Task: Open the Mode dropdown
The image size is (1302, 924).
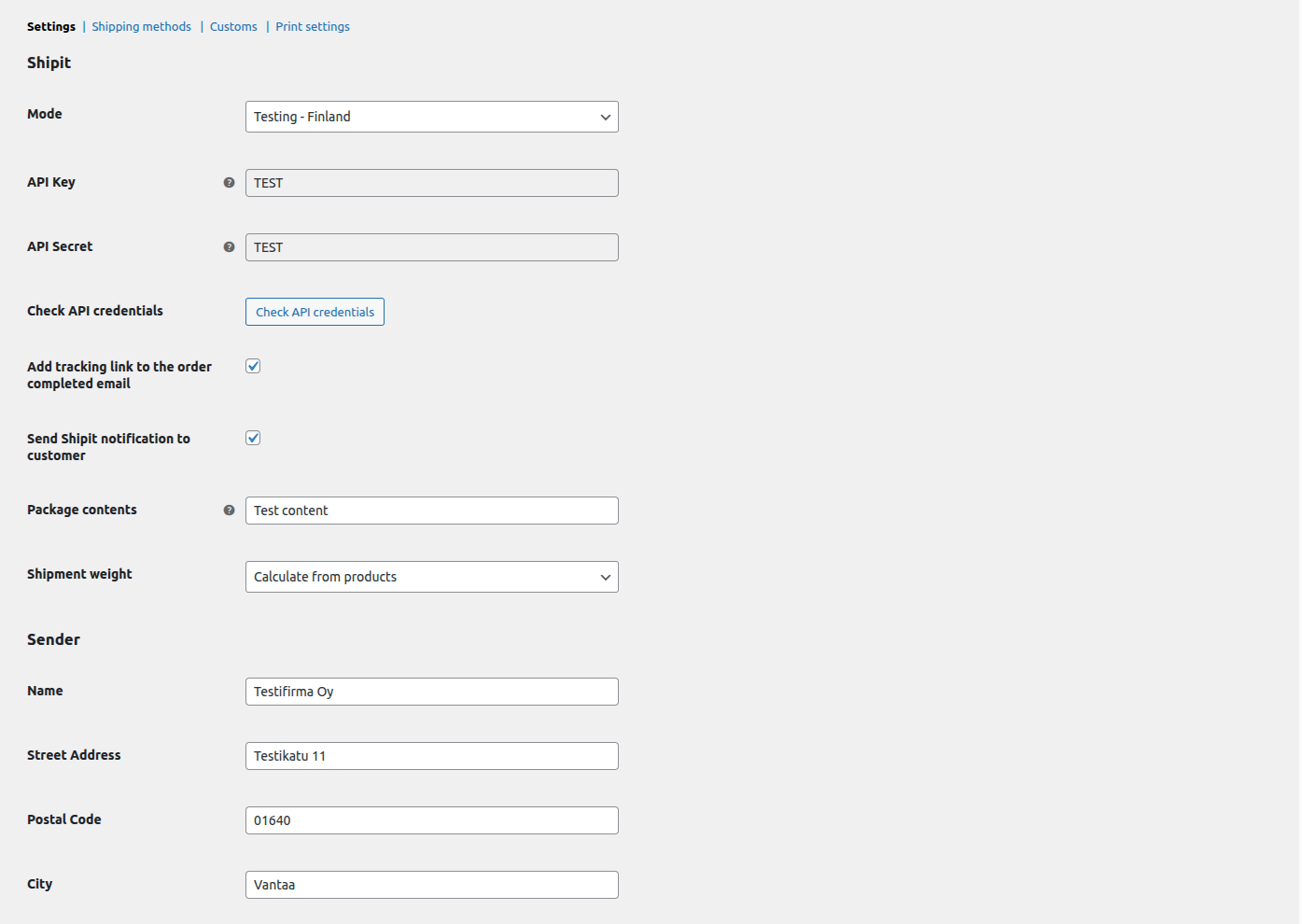Action: (431, 117)
